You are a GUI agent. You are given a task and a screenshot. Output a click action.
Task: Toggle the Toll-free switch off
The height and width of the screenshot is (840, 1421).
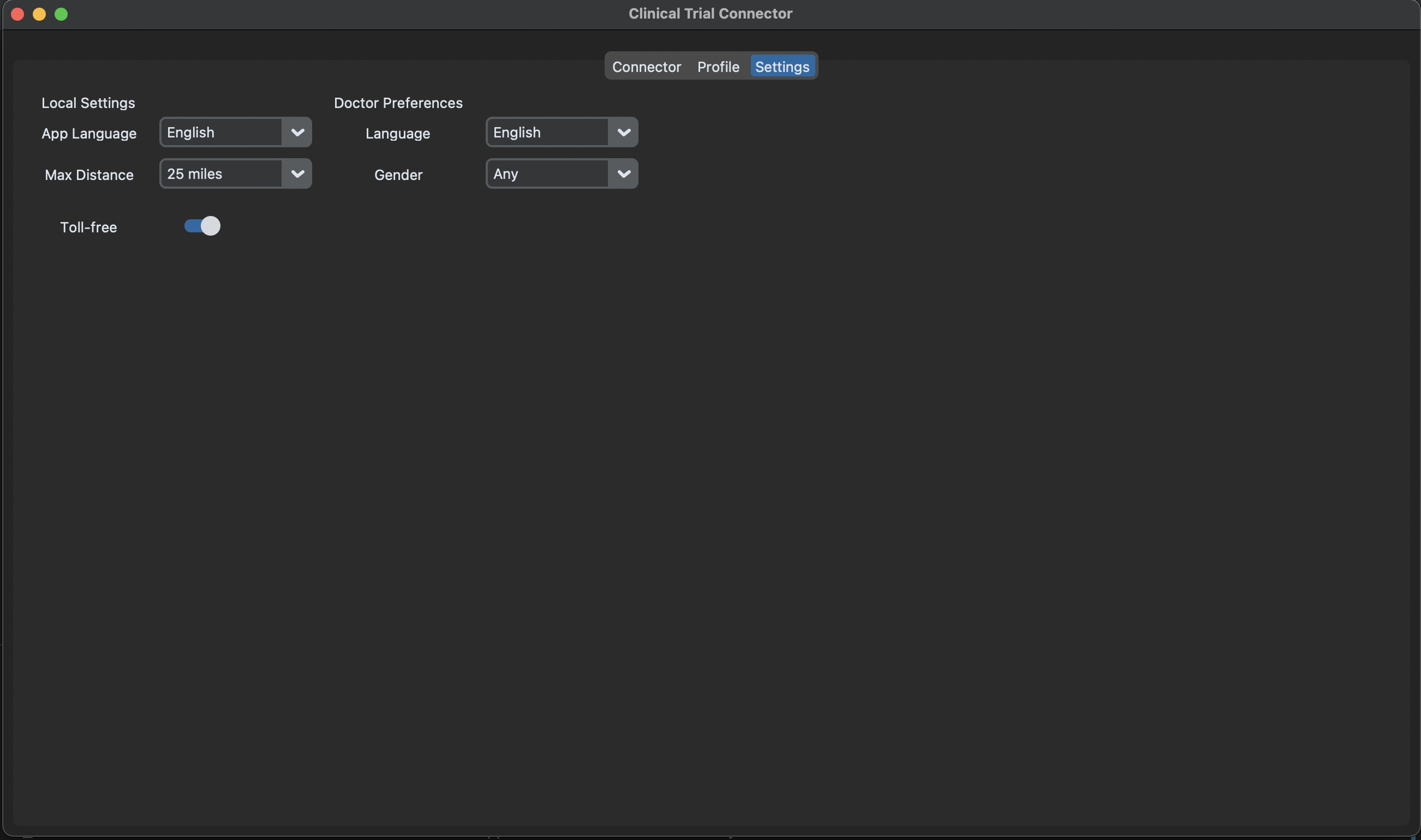[202, 226]
